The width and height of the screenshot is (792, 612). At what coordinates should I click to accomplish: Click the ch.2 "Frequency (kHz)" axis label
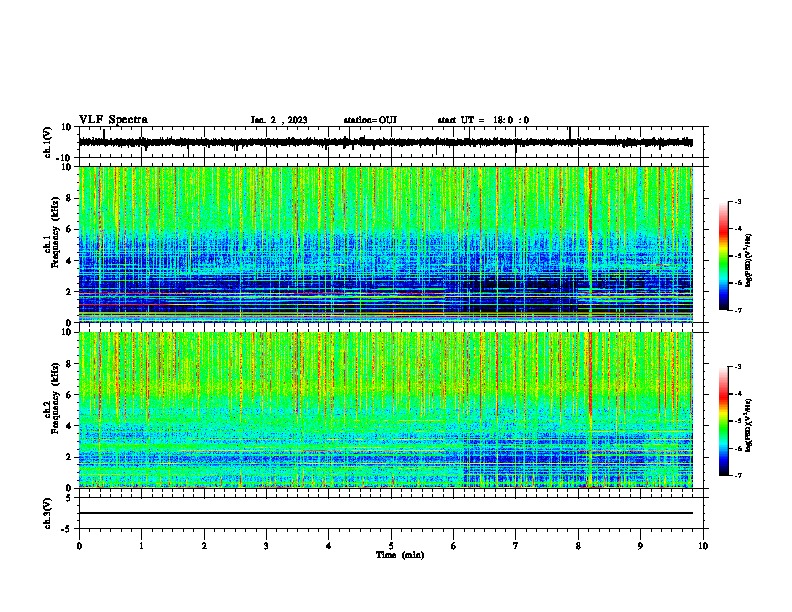pos(55,397)
